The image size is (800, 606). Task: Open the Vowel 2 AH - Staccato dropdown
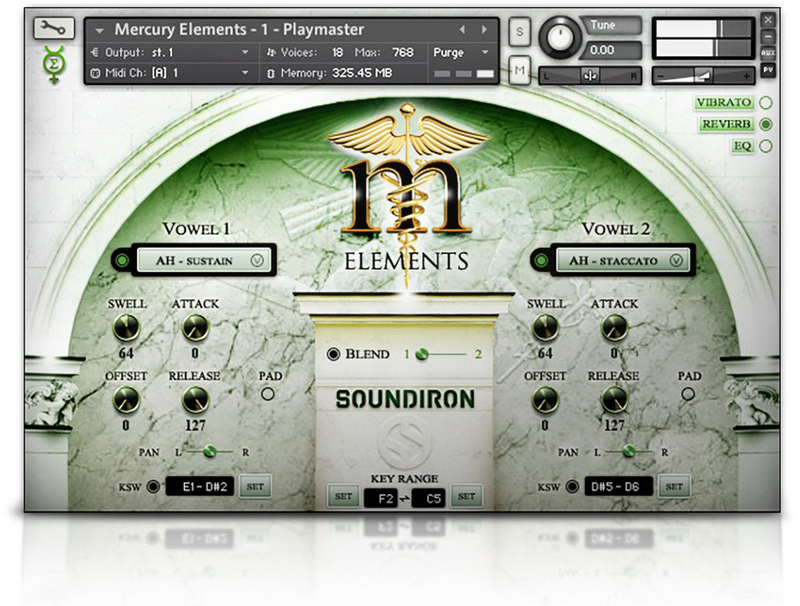pyautogui.click(x=623, y=261)
